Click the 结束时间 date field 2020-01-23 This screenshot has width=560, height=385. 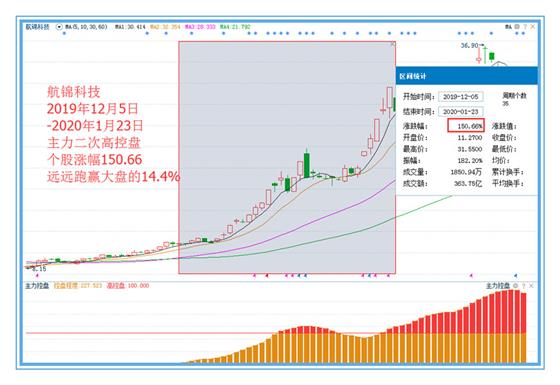(x=460, y=111)
